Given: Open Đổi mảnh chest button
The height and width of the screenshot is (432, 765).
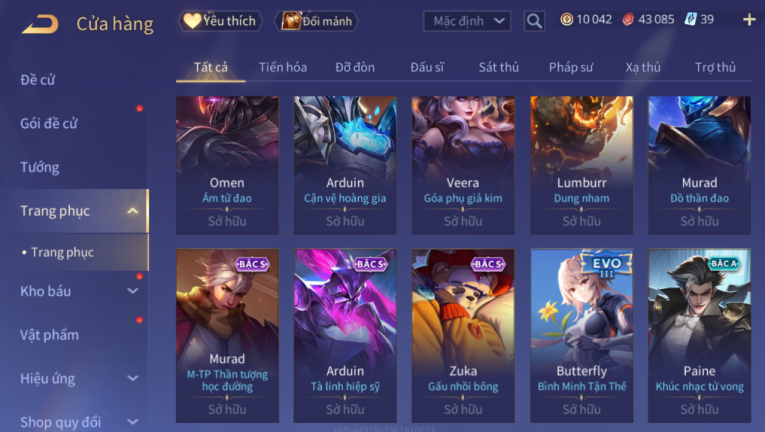Looking at the screenshot, I should pyautogui.click(x=316, y=21).
